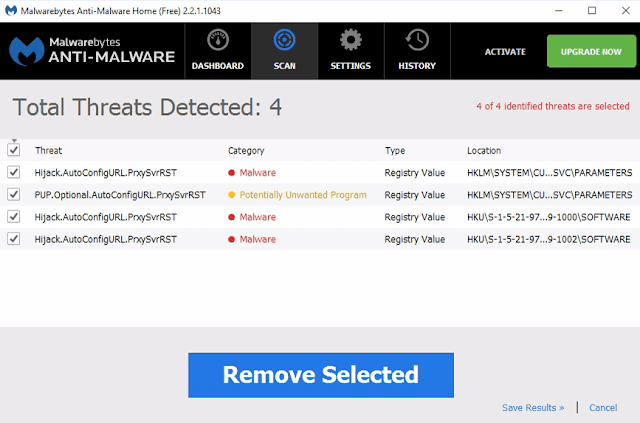
Task: Click the Malwarebytes Anti-Malware logo
Action: coord(92,51)
